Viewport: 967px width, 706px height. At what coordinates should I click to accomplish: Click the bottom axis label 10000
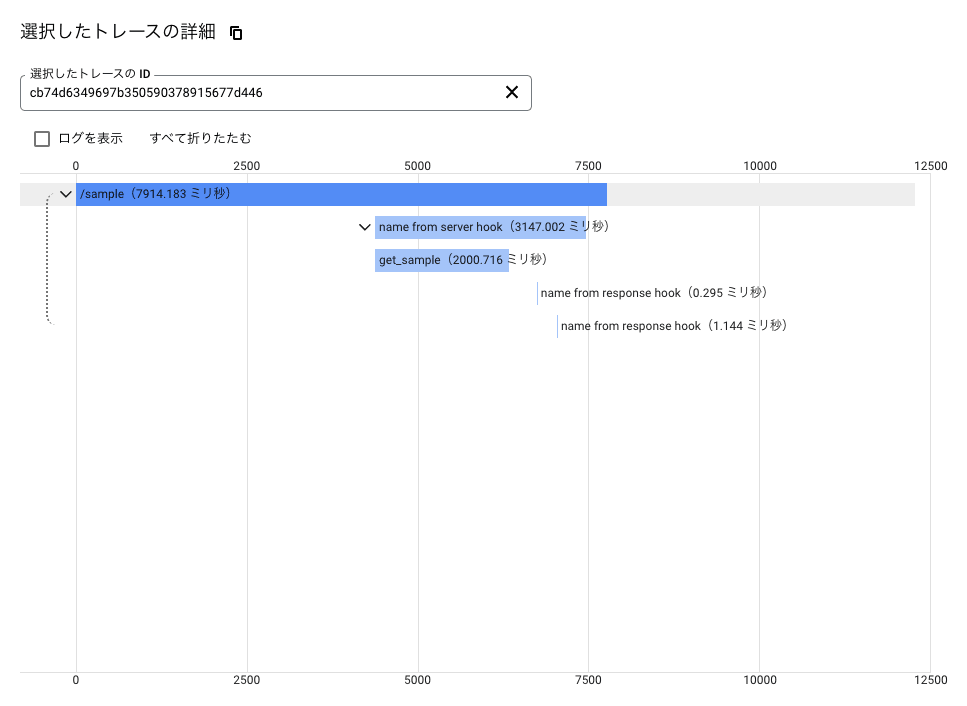(x=760, y=680)
